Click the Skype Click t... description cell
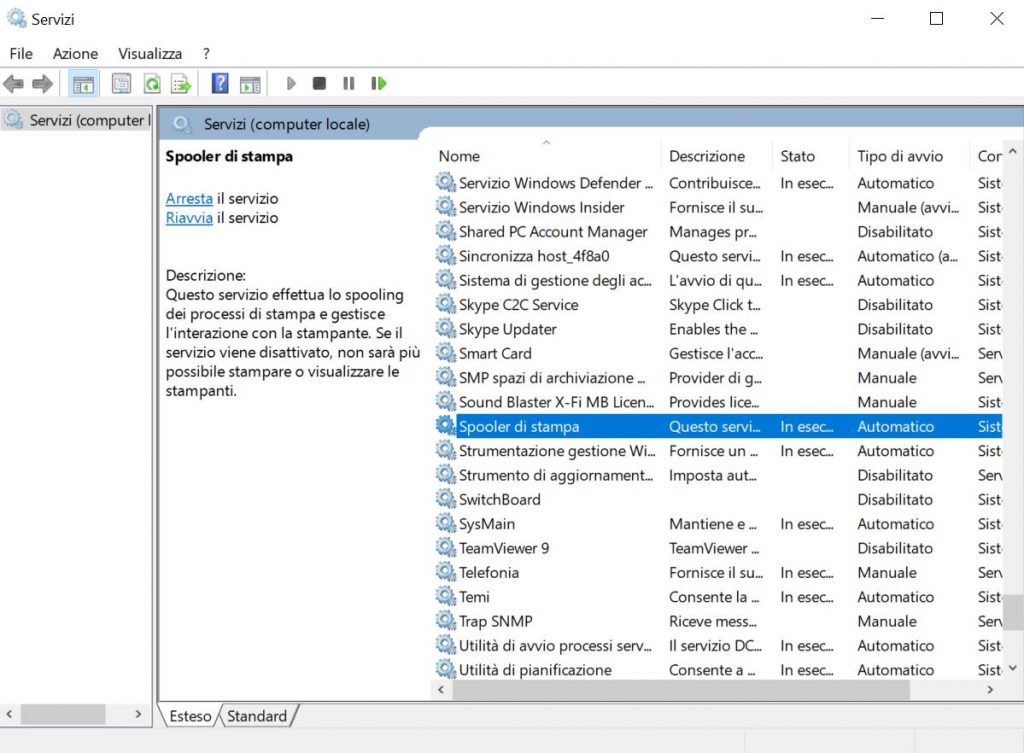Viewport: 1024px width, 753px height. tap(714, 304)
